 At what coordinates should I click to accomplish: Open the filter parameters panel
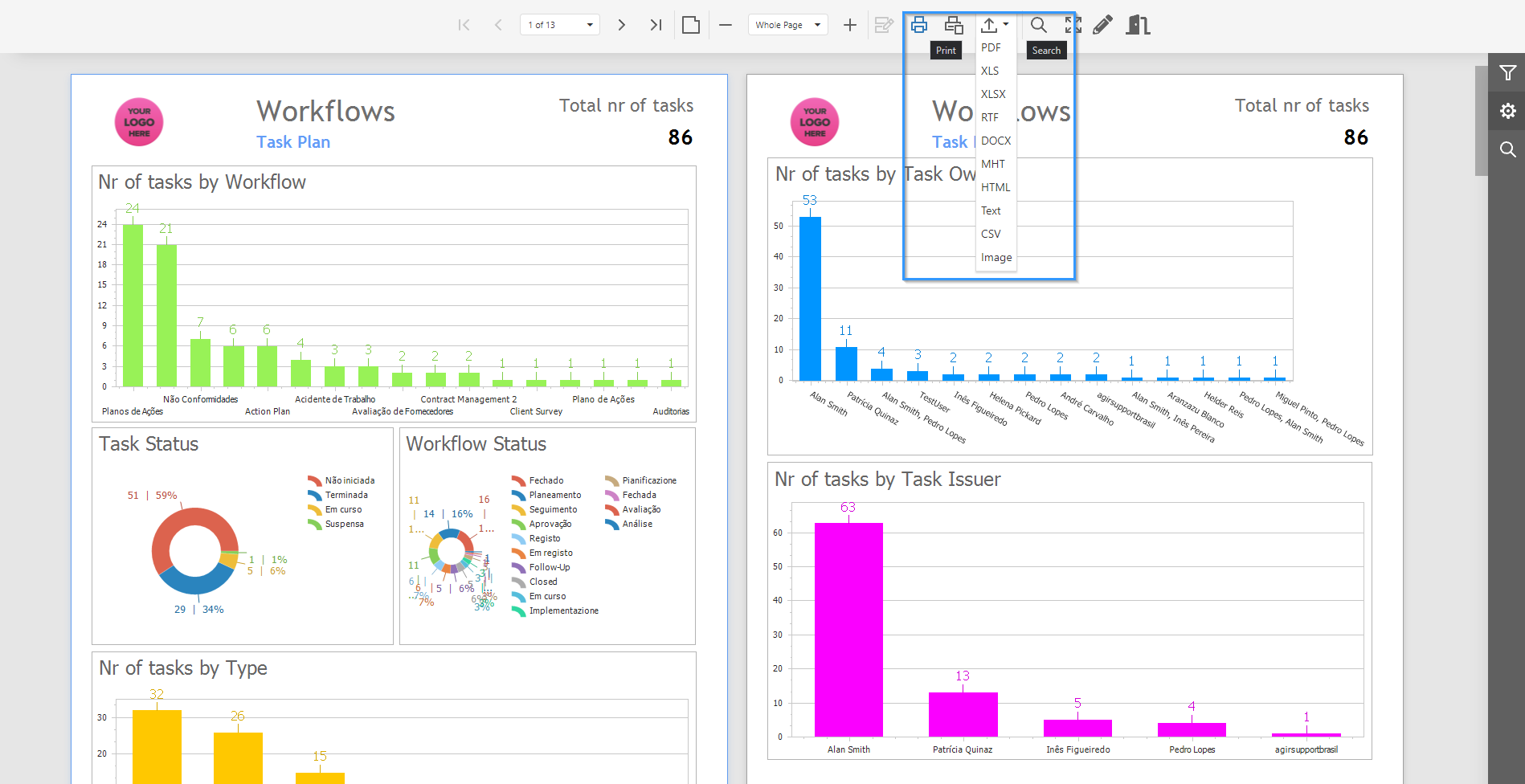click(1507, 73)
